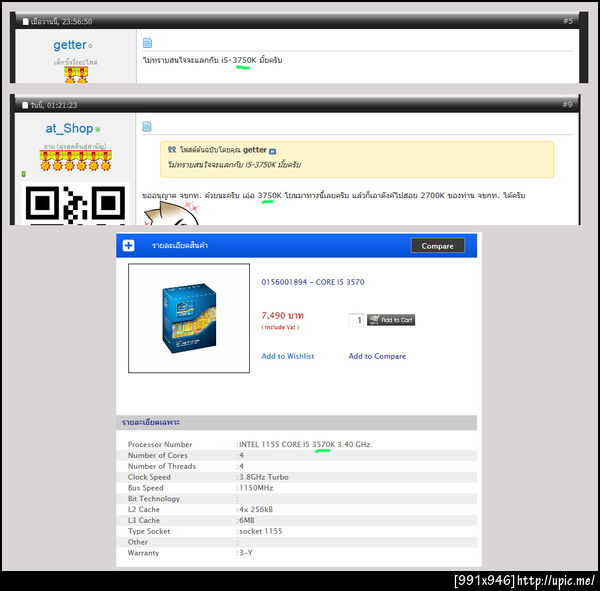This screenshot has width=600, height=591.
Task: Click the '3.8GHz Turbo' clock speed value
Action: [264, 477]
